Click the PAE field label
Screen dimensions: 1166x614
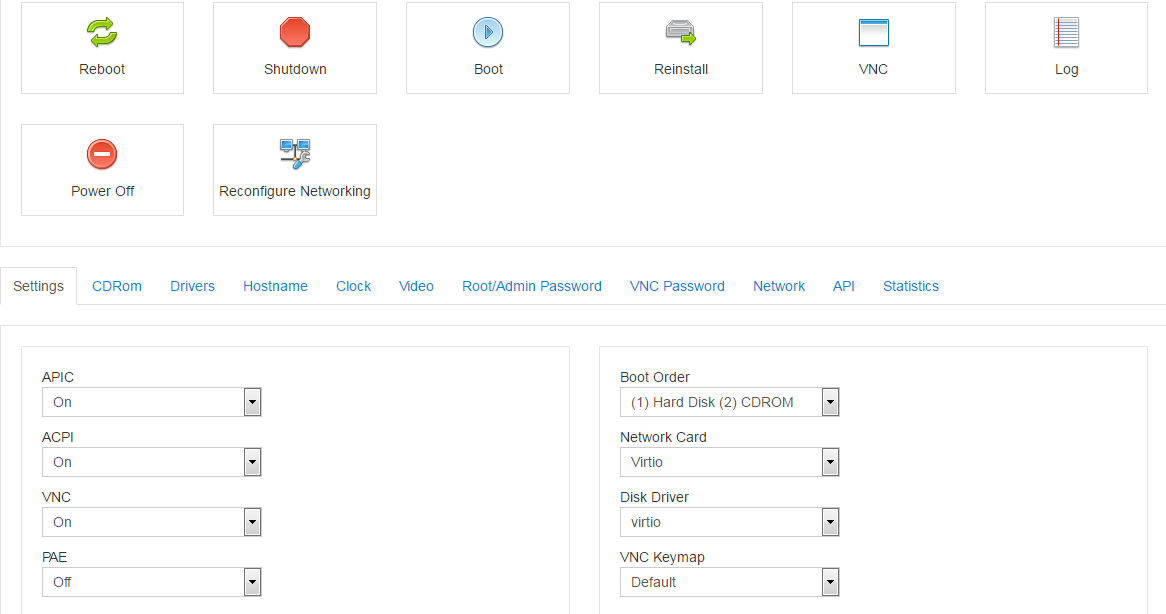point(54,557)
